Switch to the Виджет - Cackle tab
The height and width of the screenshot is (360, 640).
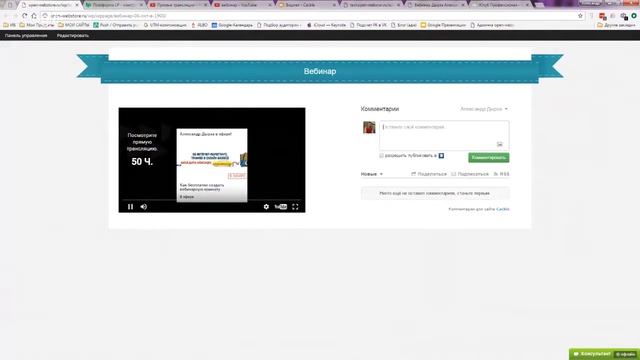[307, 5]
